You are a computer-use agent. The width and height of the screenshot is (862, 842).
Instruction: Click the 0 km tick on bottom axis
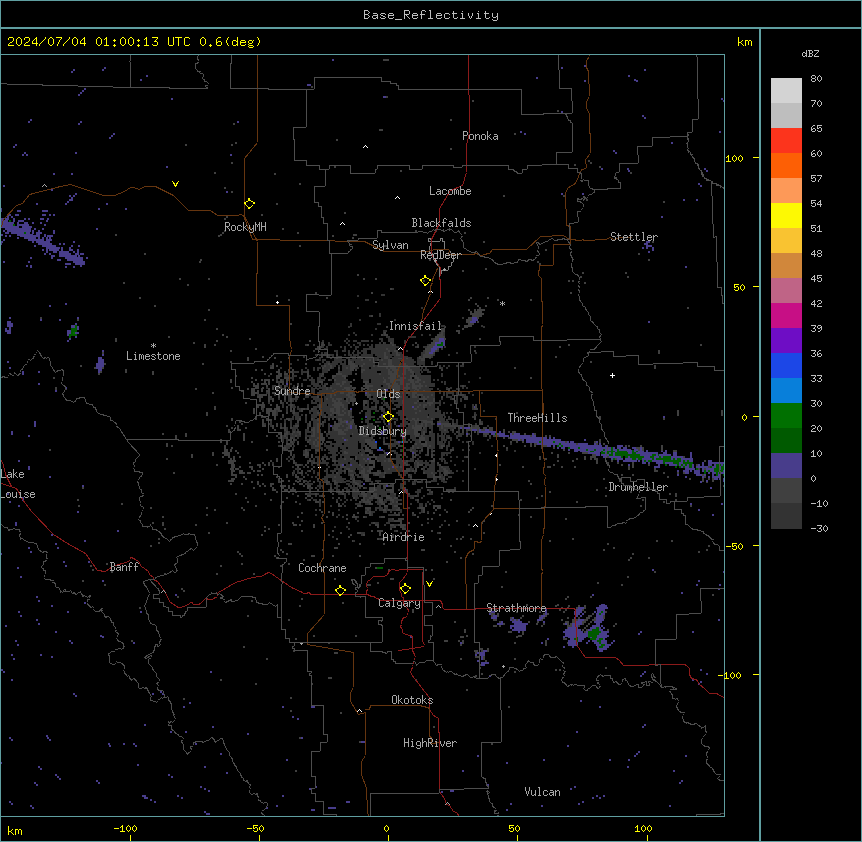[x=388, y=838]
